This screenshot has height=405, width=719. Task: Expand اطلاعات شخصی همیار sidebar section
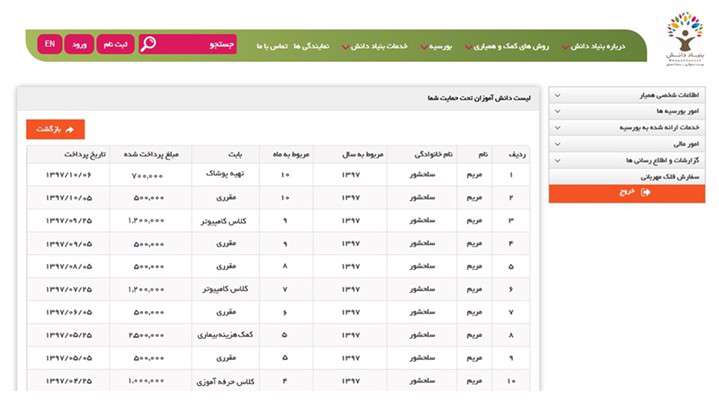627,96
